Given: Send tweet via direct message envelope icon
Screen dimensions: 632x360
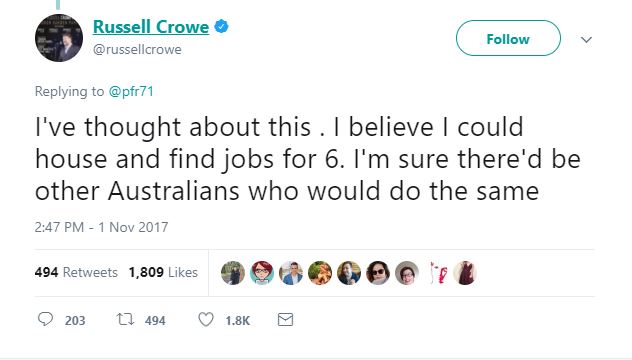Looking at the screenshot, I should [285, 320].
